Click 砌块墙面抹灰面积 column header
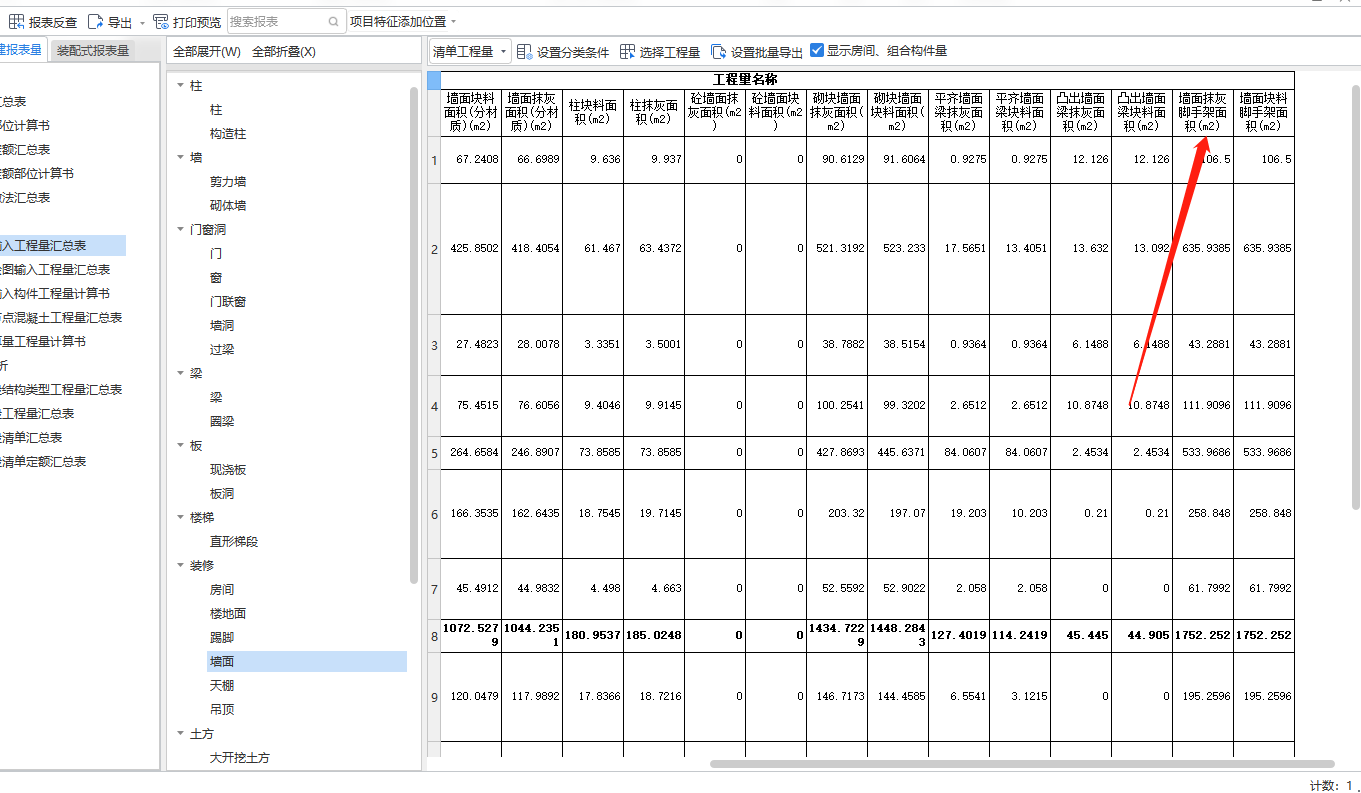The image size is (1361, 793). (x=837, y=112)
